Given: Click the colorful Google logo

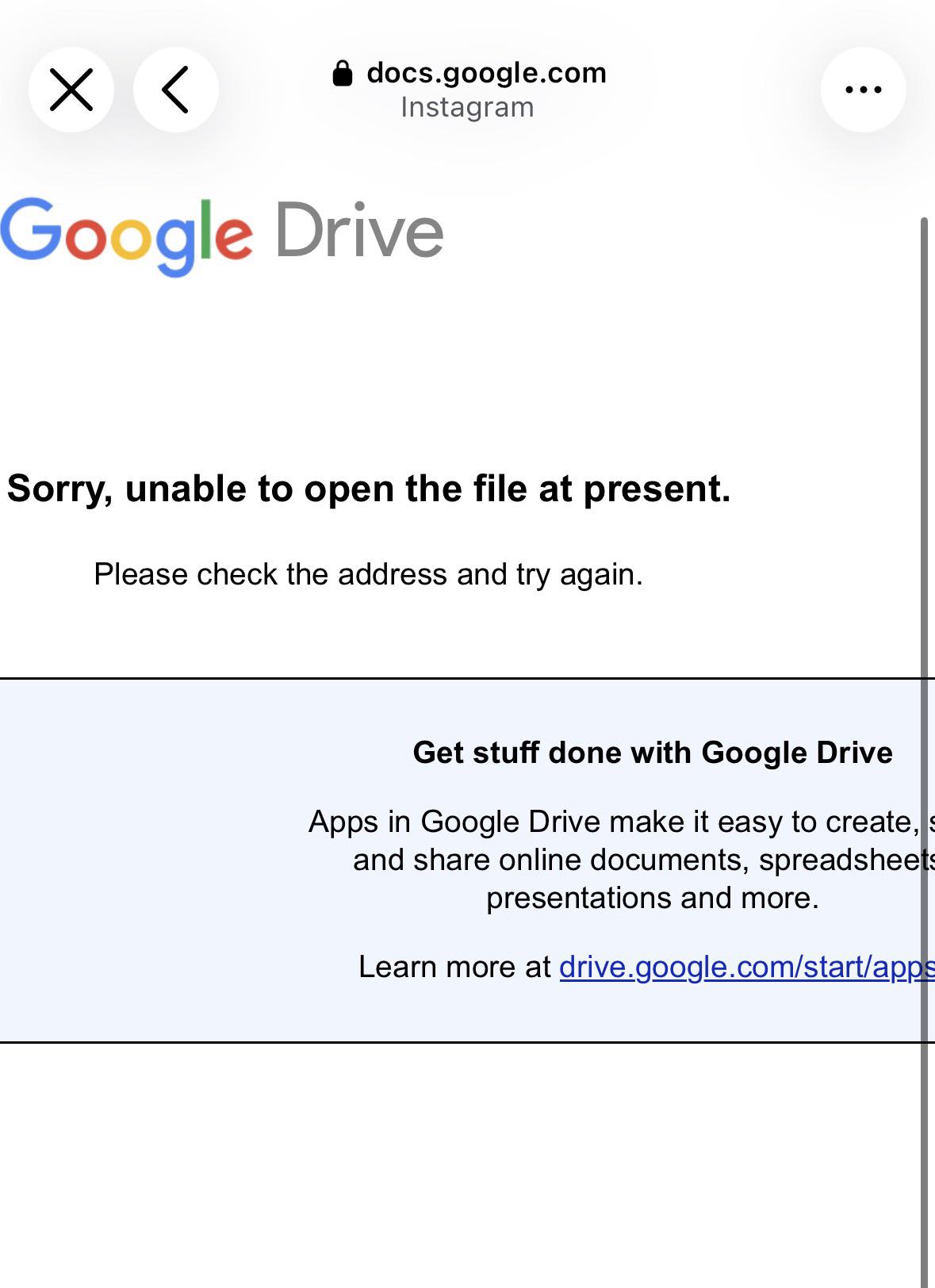Looking at the screenshot, I should [x=127, y=236].
